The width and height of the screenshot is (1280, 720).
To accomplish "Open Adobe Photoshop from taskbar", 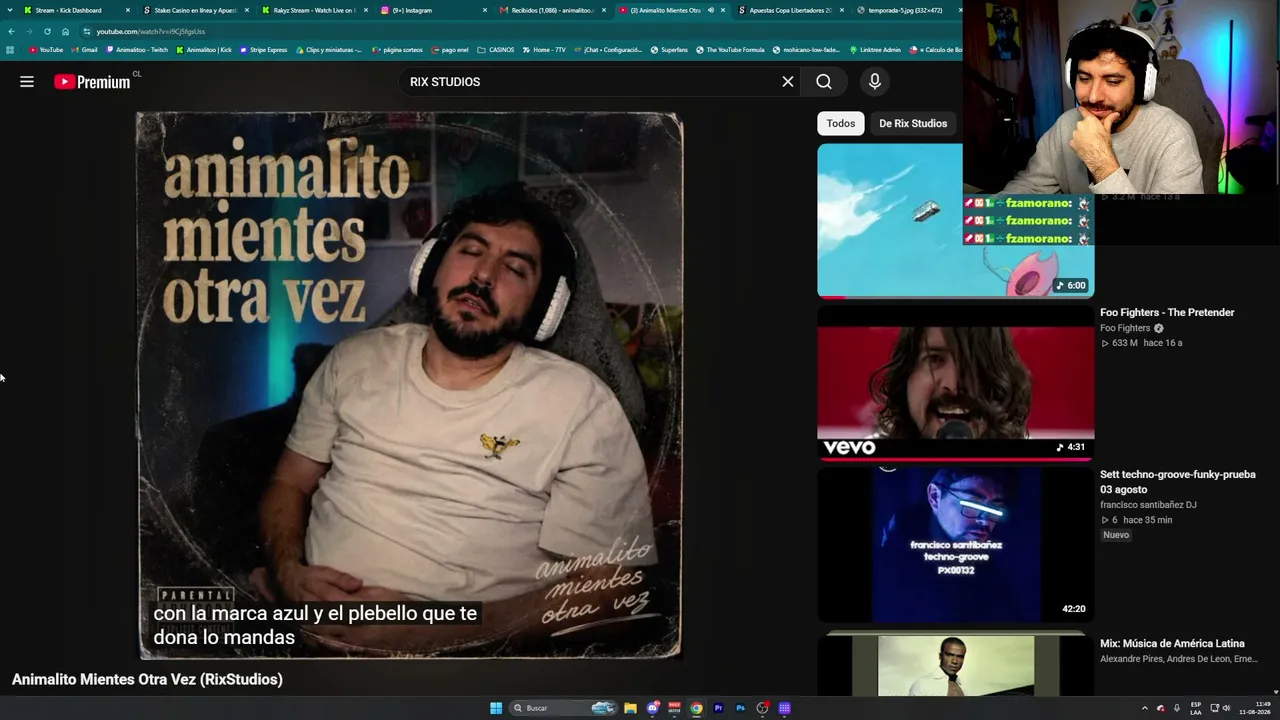I will pyautogui.click(x=740, y=708).
